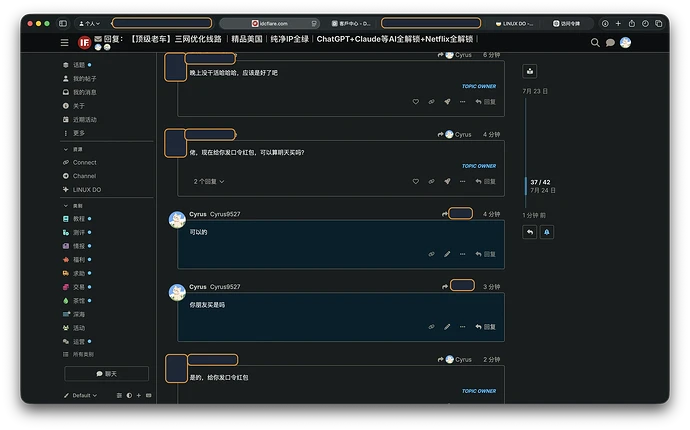Edit the post '你朋友买是吗' with pencil icon

point(447,327)
